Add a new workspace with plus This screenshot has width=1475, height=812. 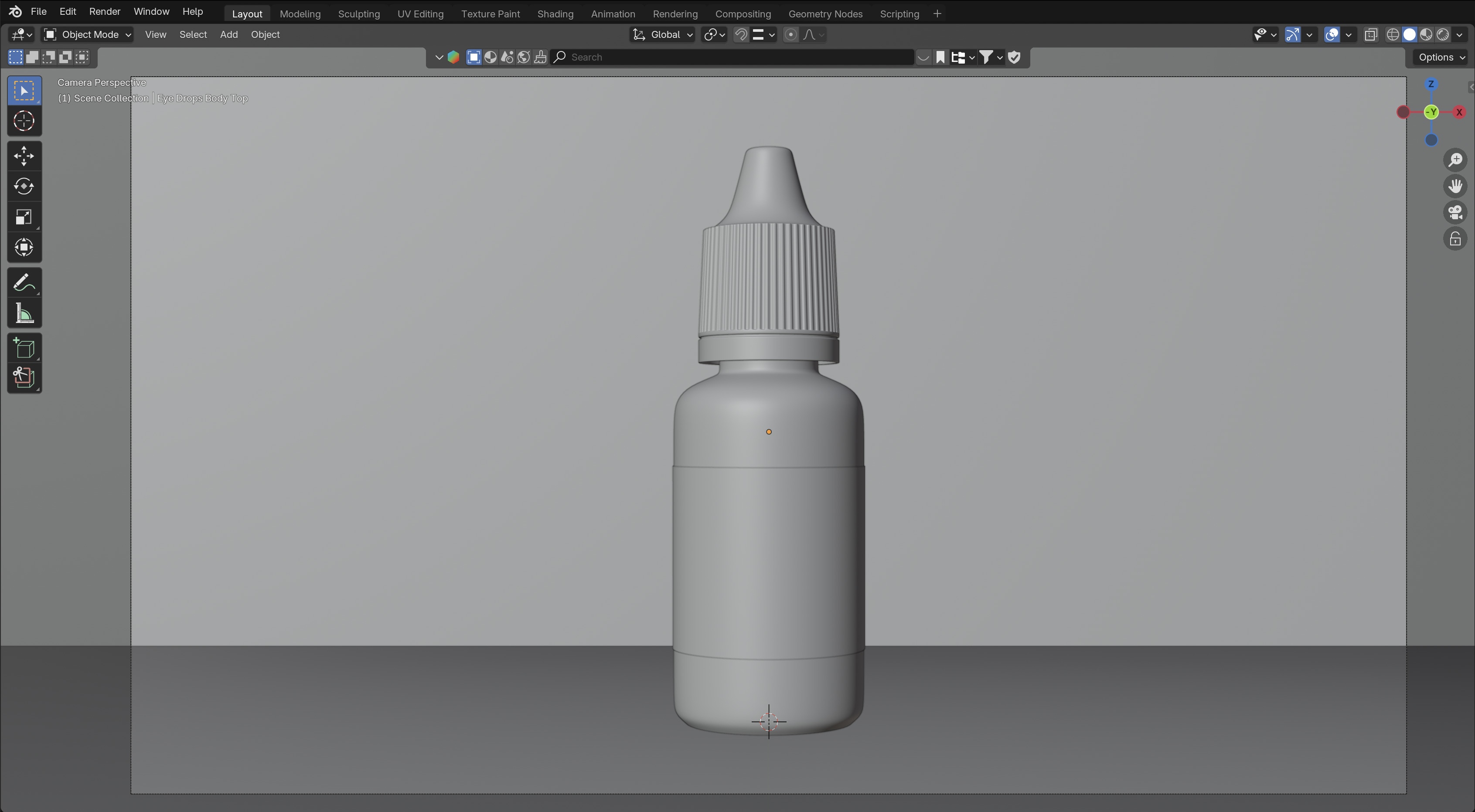coord(937,14)
